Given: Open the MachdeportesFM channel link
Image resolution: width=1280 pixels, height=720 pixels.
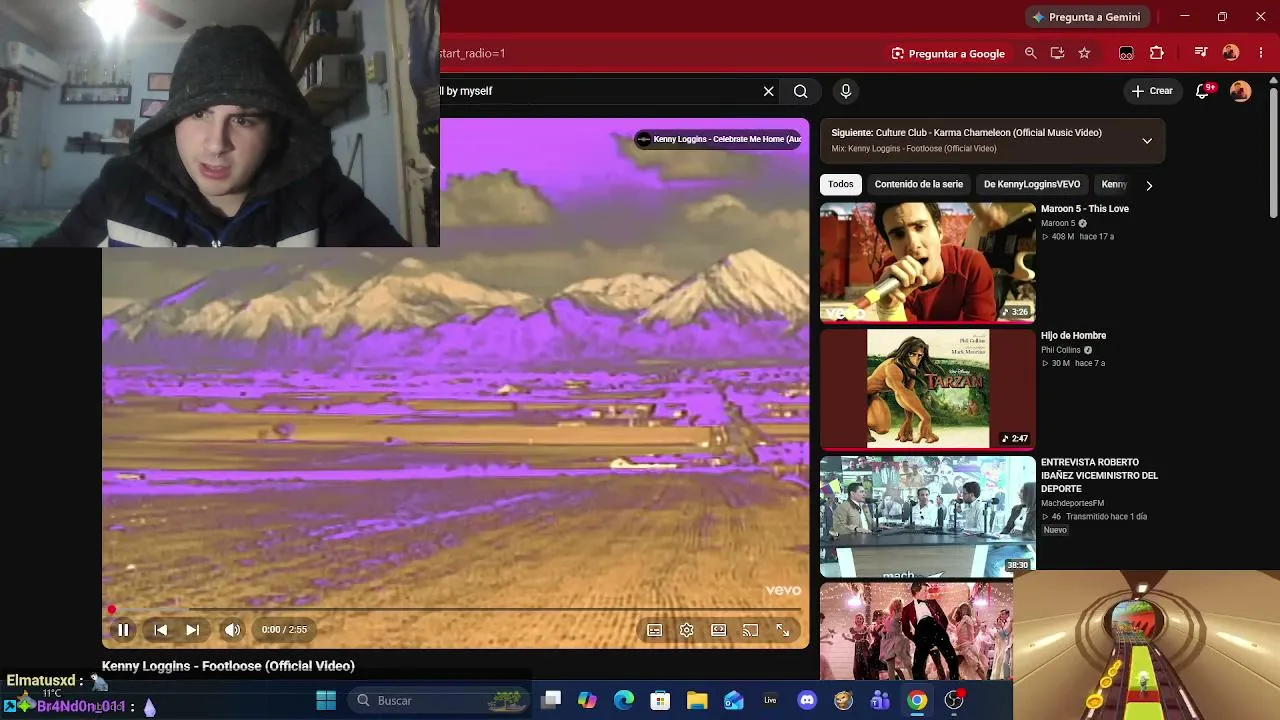Looking at the screenshot, I should (x=1072, y=503).
